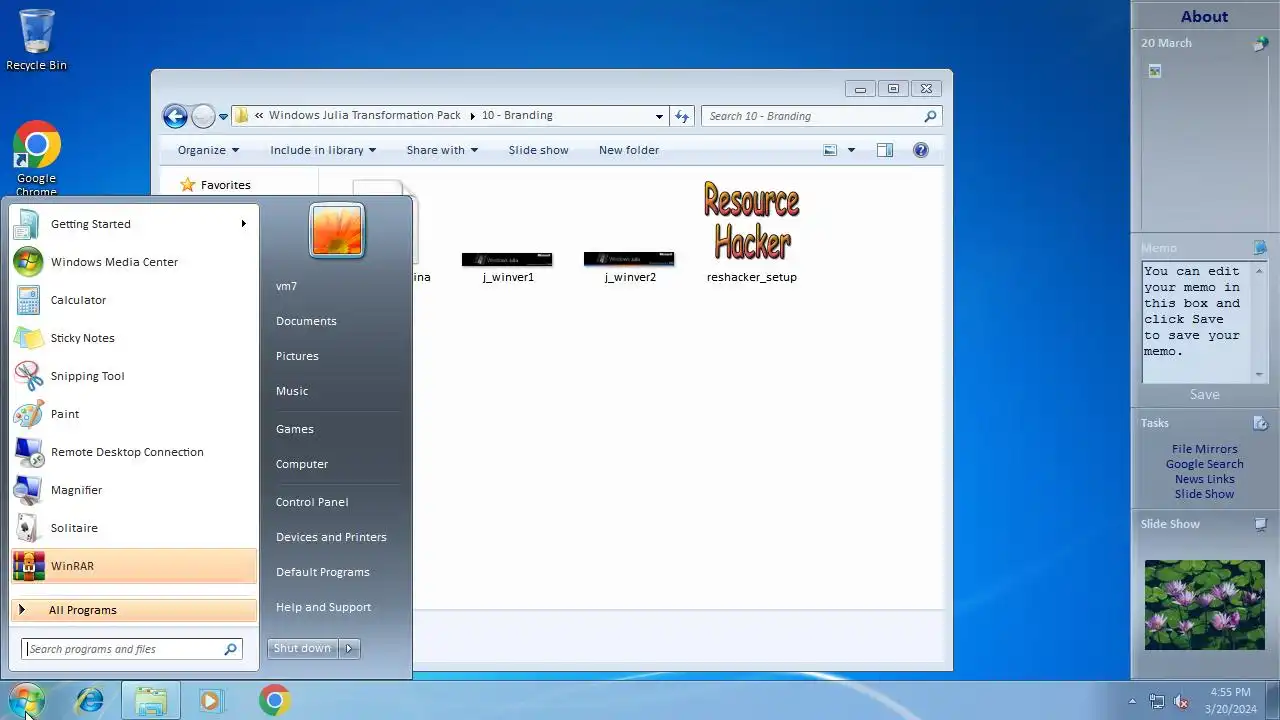Open WinRAR from Start menu
Viewport: 1280px width, 720px height.
[133, 566]
